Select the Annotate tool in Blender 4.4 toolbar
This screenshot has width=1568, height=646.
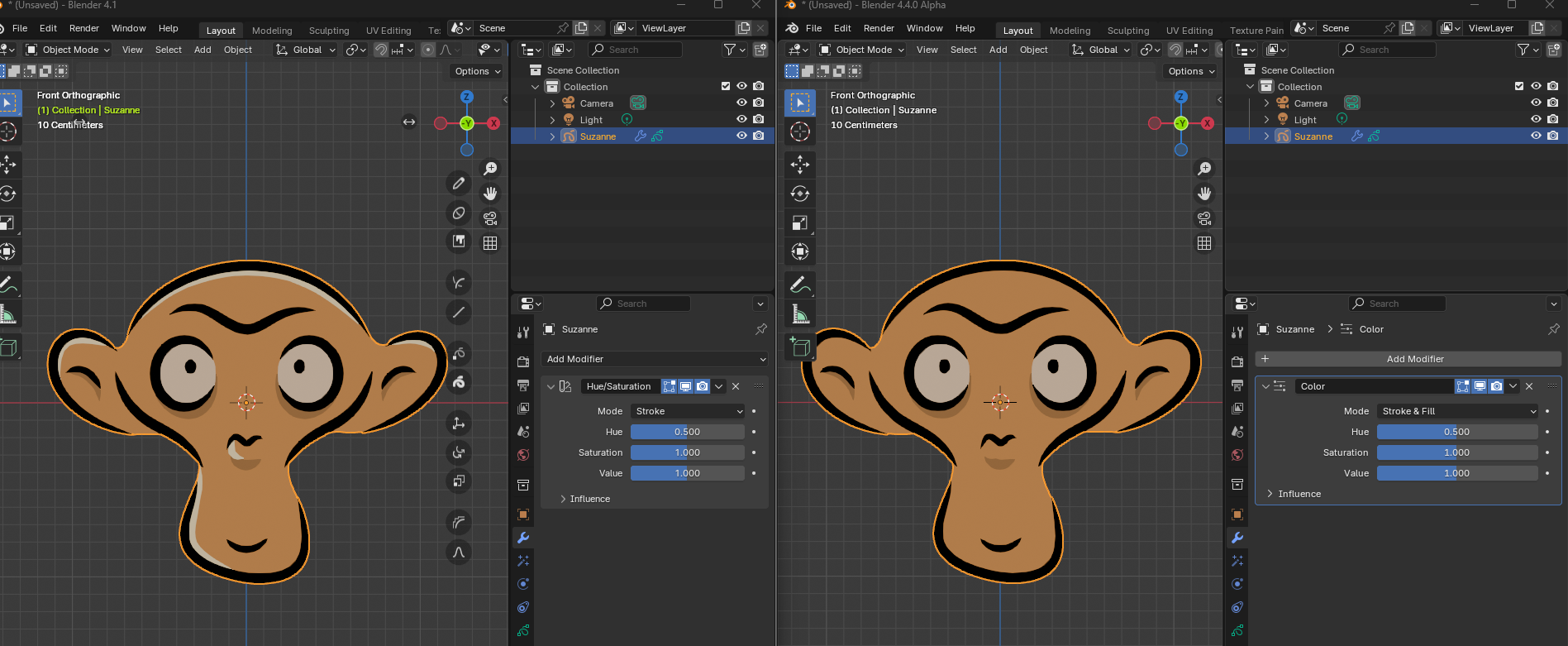coord(799,285)
